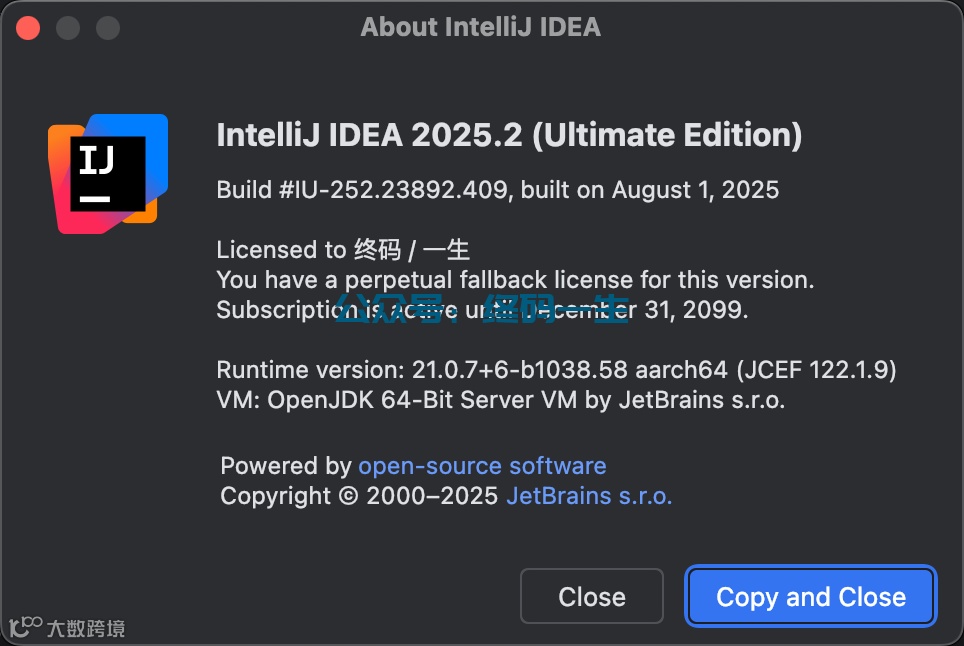Close the dialog with the red window button
Viewport: 964px width, 646px height.
(x=28, y=27)
